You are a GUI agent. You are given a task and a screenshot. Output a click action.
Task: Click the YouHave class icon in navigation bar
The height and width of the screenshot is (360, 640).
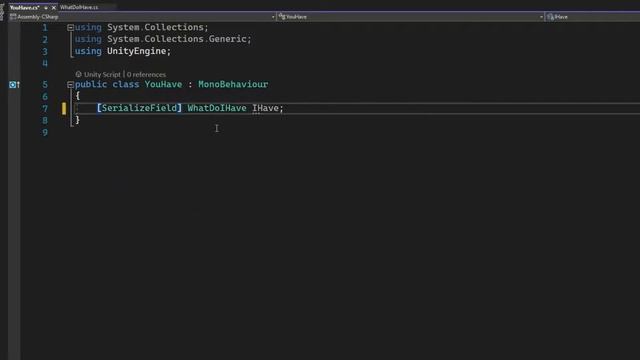282,17
